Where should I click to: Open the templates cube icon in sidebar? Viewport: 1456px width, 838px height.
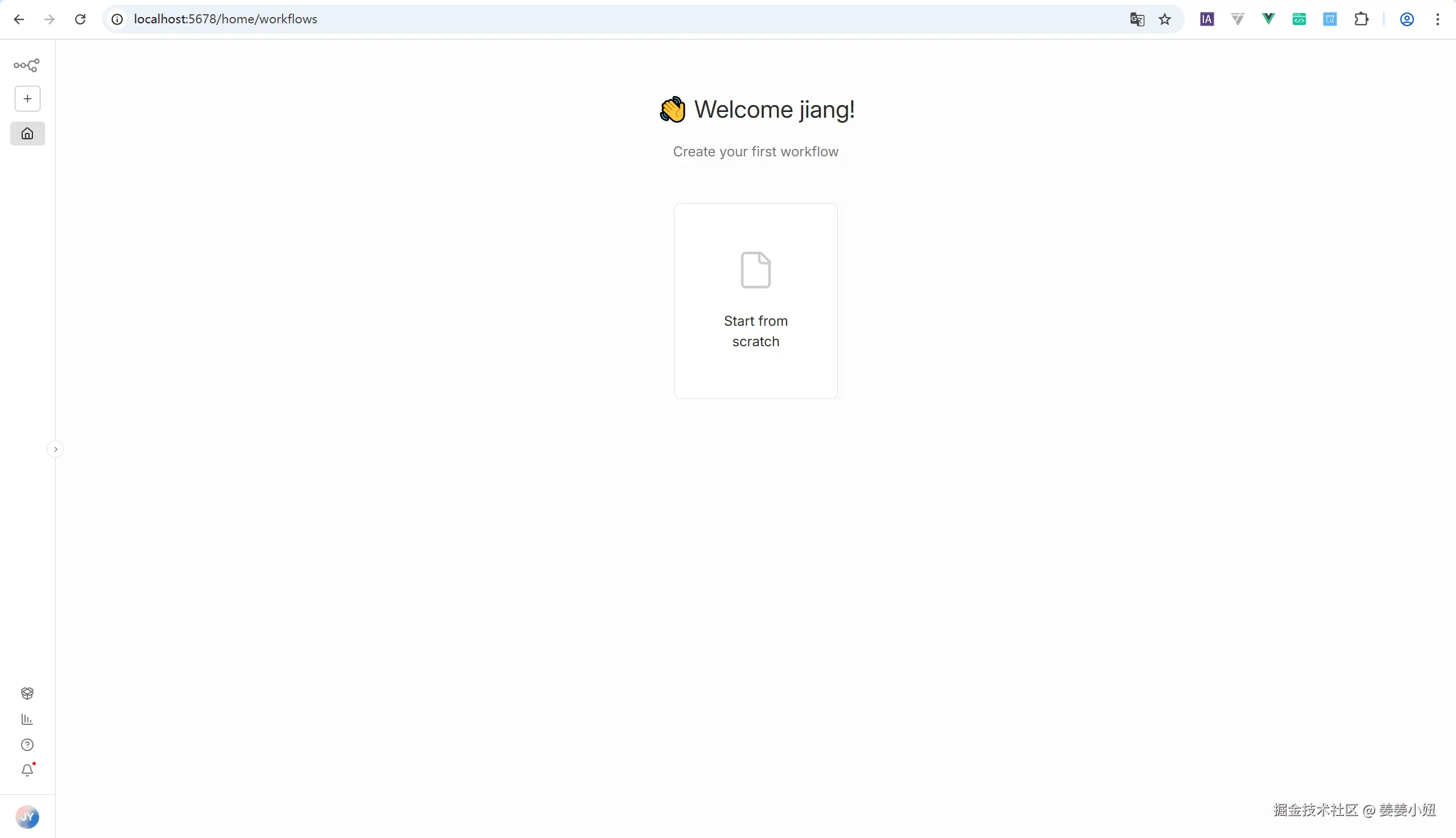click(27, 693)
